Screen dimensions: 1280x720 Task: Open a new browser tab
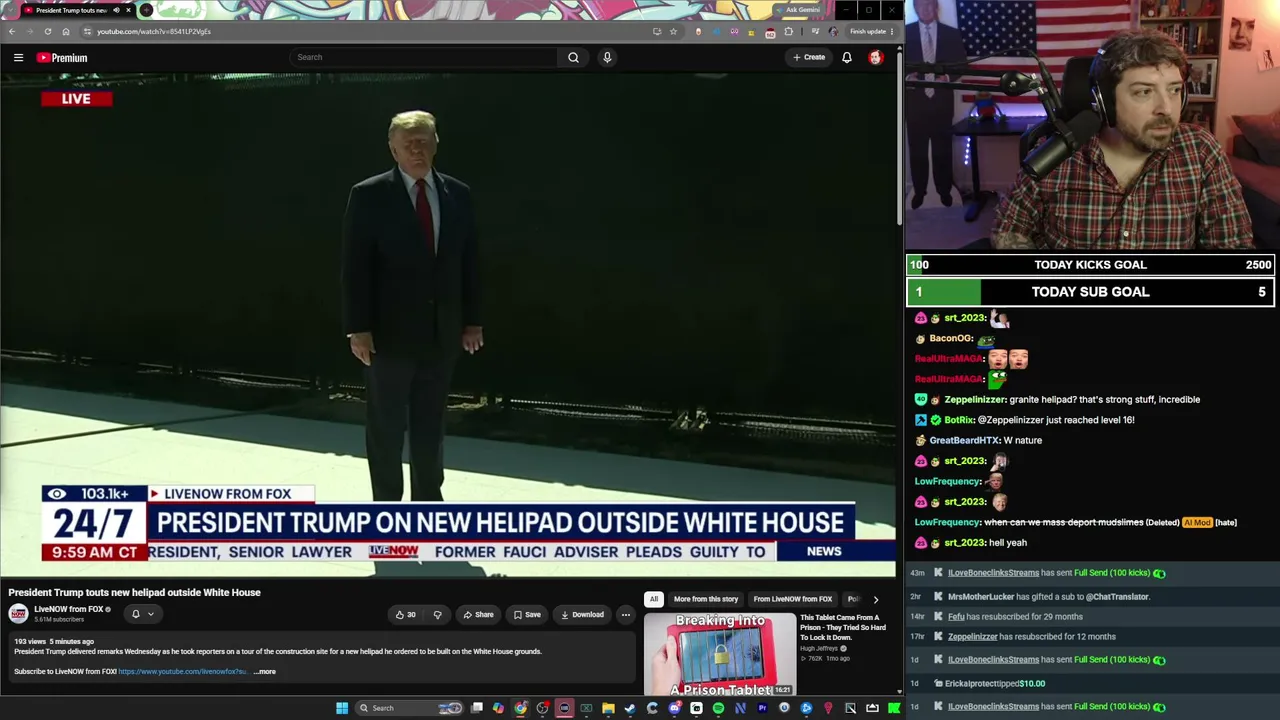[x=146, y=10]
